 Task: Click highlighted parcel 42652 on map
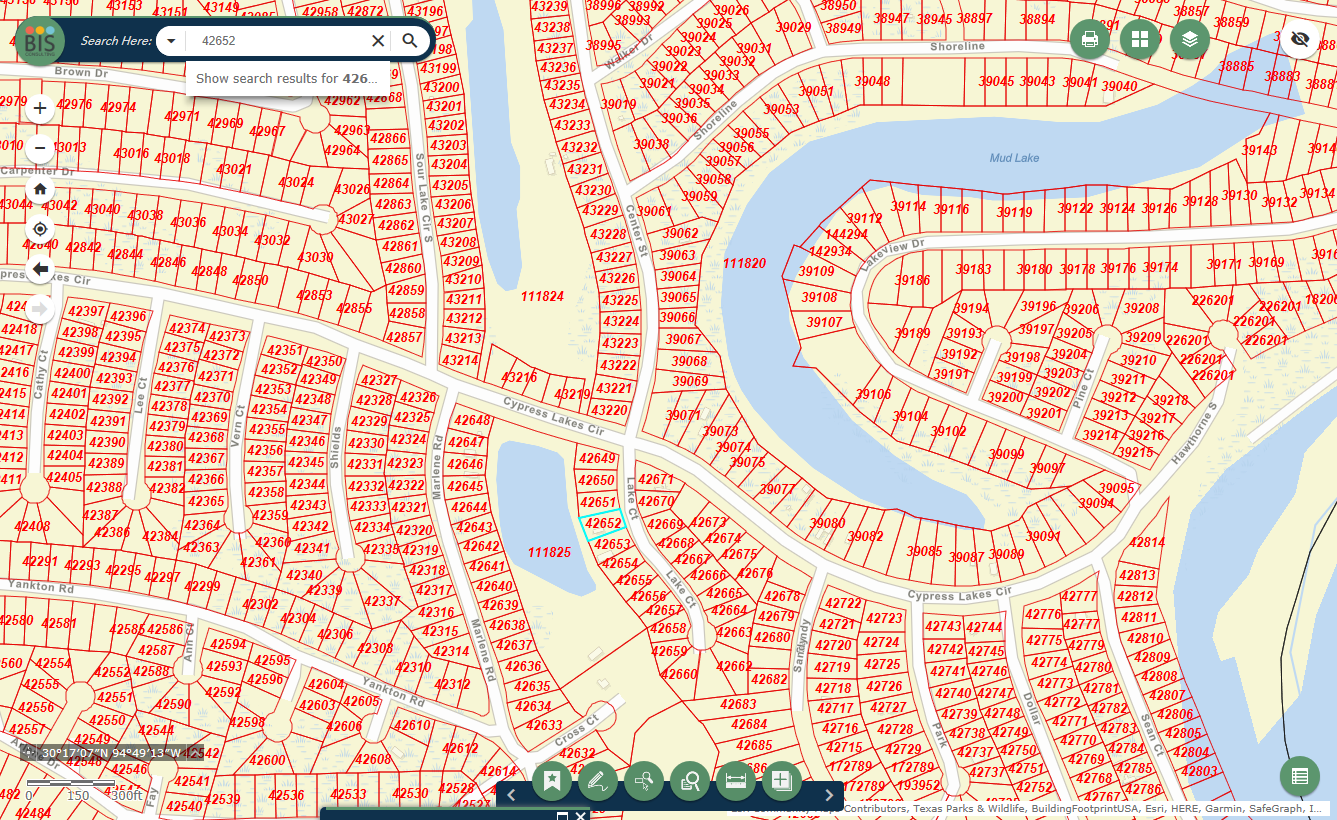pos(603,523)
